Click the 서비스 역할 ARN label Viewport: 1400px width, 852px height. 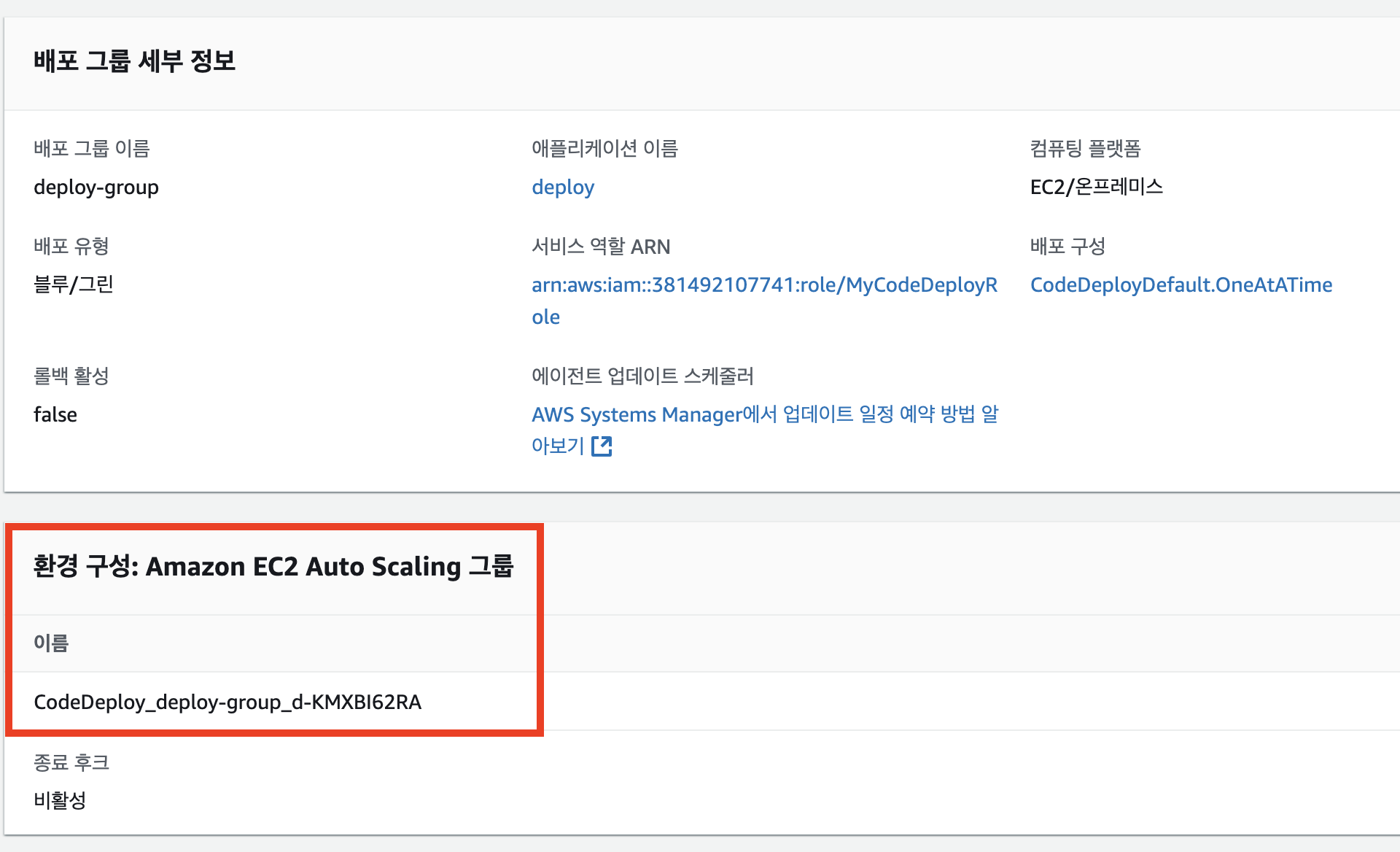click(x=600, y=247)
